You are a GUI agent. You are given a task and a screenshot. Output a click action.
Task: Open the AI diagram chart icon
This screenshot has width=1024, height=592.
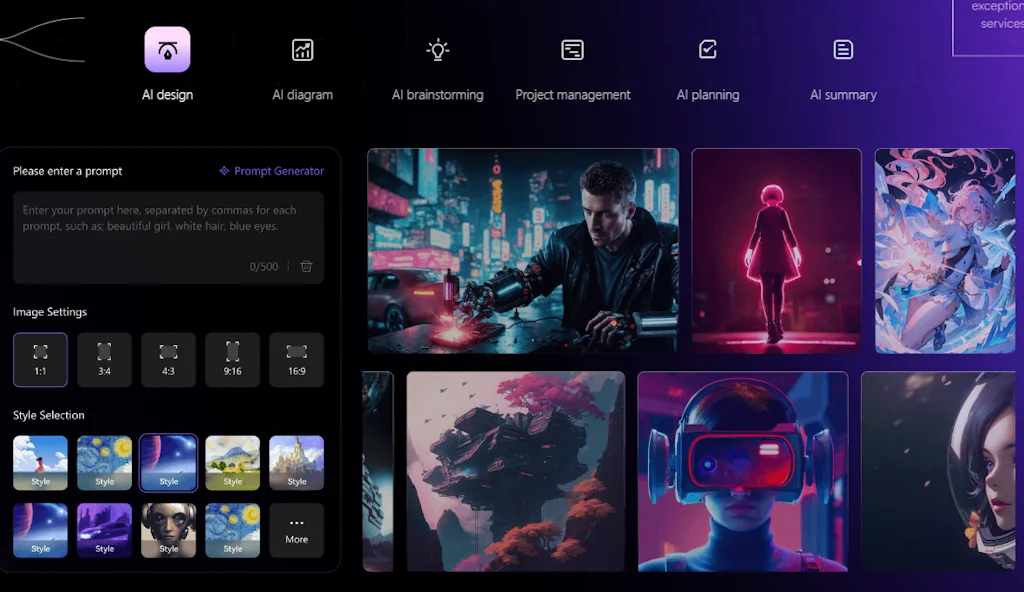pyautogui.click(x=302, y=50)
